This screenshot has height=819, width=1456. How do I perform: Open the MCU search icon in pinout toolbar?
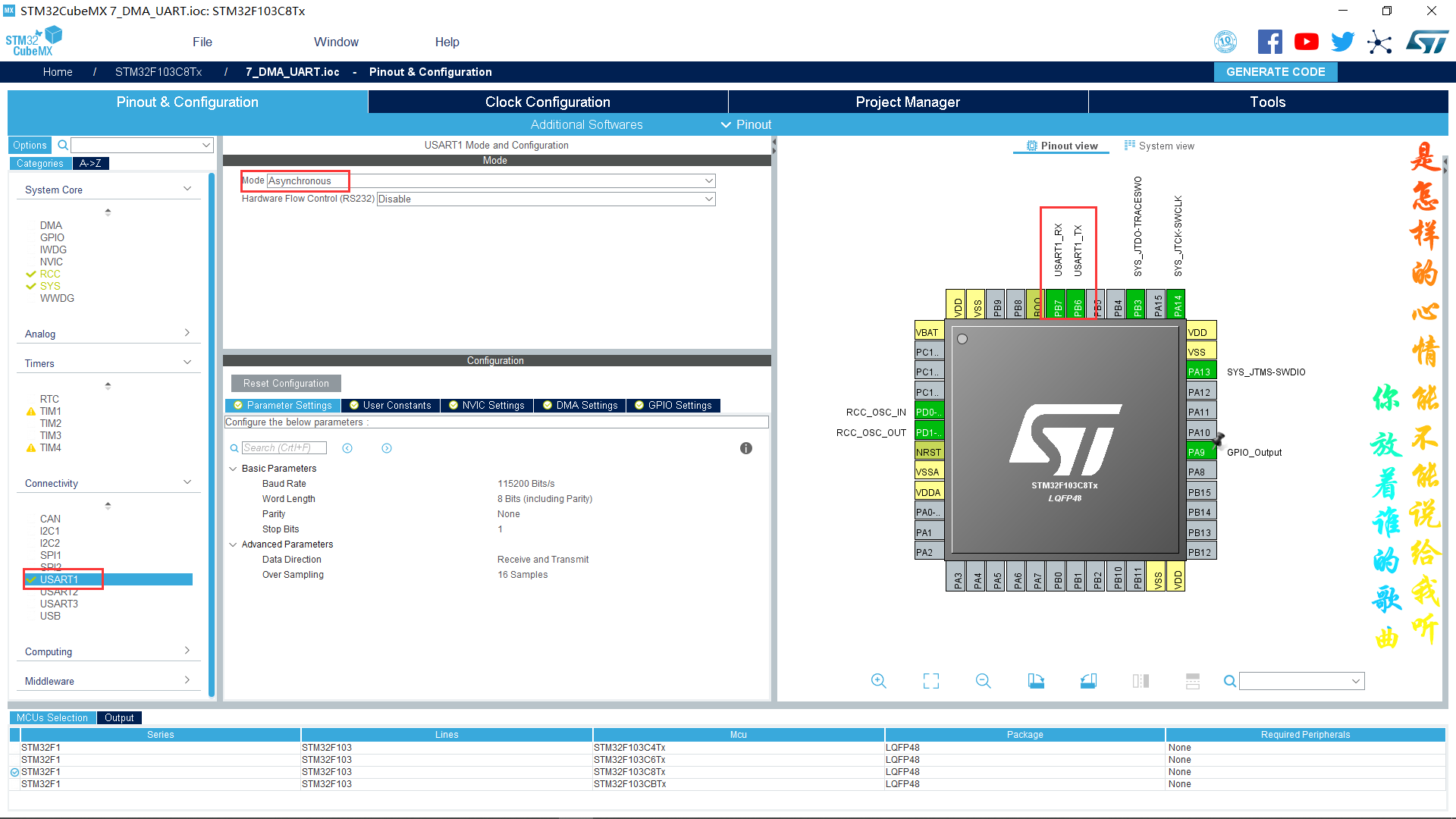pyautogui.click(x=1229, y=681)
